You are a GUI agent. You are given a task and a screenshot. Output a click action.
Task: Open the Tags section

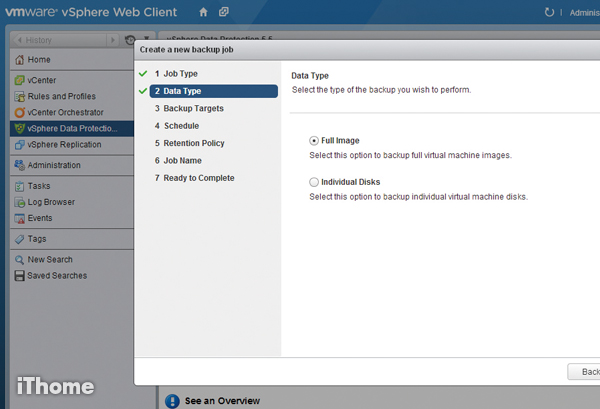tap(37, 239)
